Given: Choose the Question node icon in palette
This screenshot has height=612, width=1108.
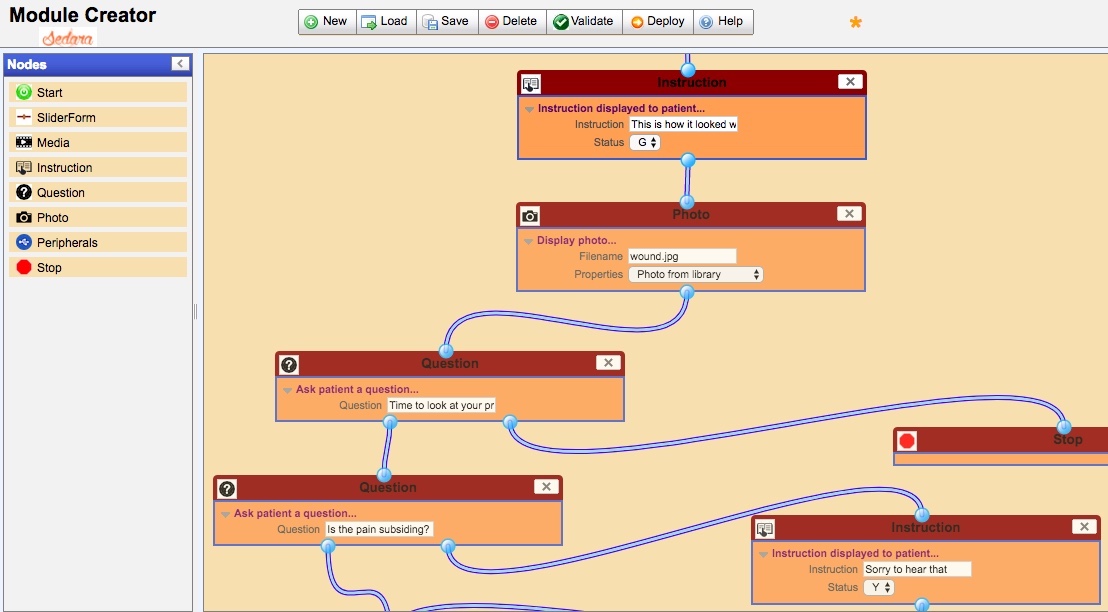Looking at the screenshot, I should coord(24,192).
